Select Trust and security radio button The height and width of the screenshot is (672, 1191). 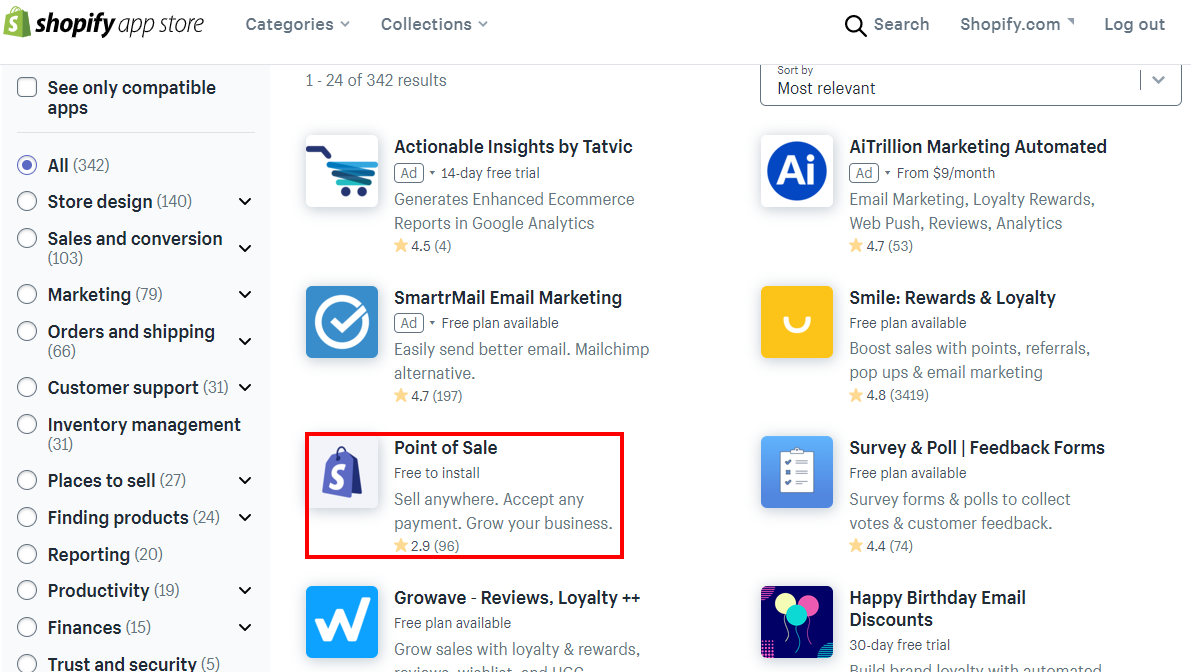27,663
